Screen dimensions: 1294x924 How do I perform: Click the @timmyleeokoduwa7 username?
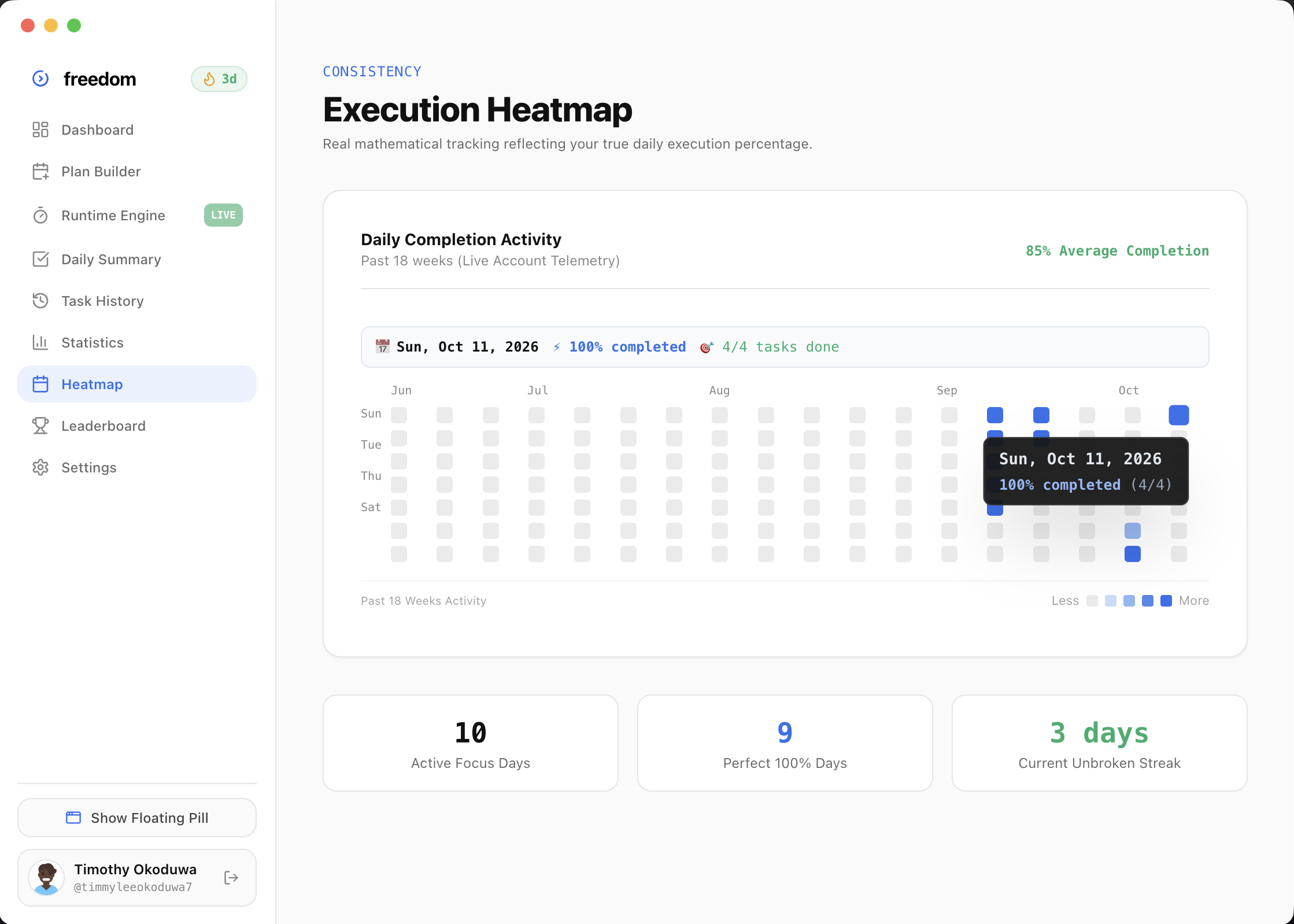(133, 887)
